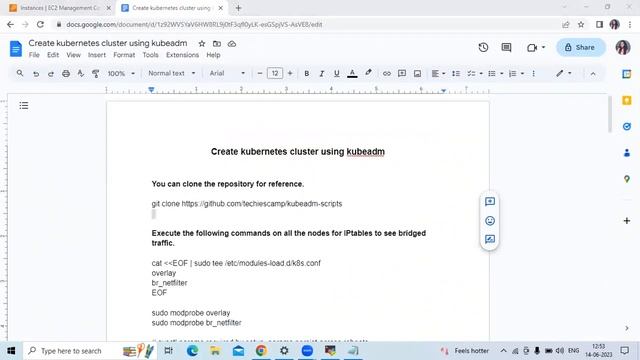Add a comment from the toolbar
This screenshot has width=640, height=360.
(x=402, y=73)
